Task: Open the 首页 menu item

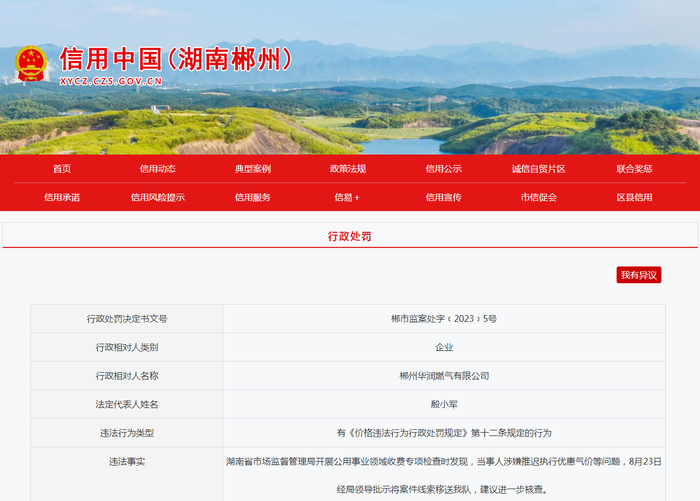Action: pos(62,169)
